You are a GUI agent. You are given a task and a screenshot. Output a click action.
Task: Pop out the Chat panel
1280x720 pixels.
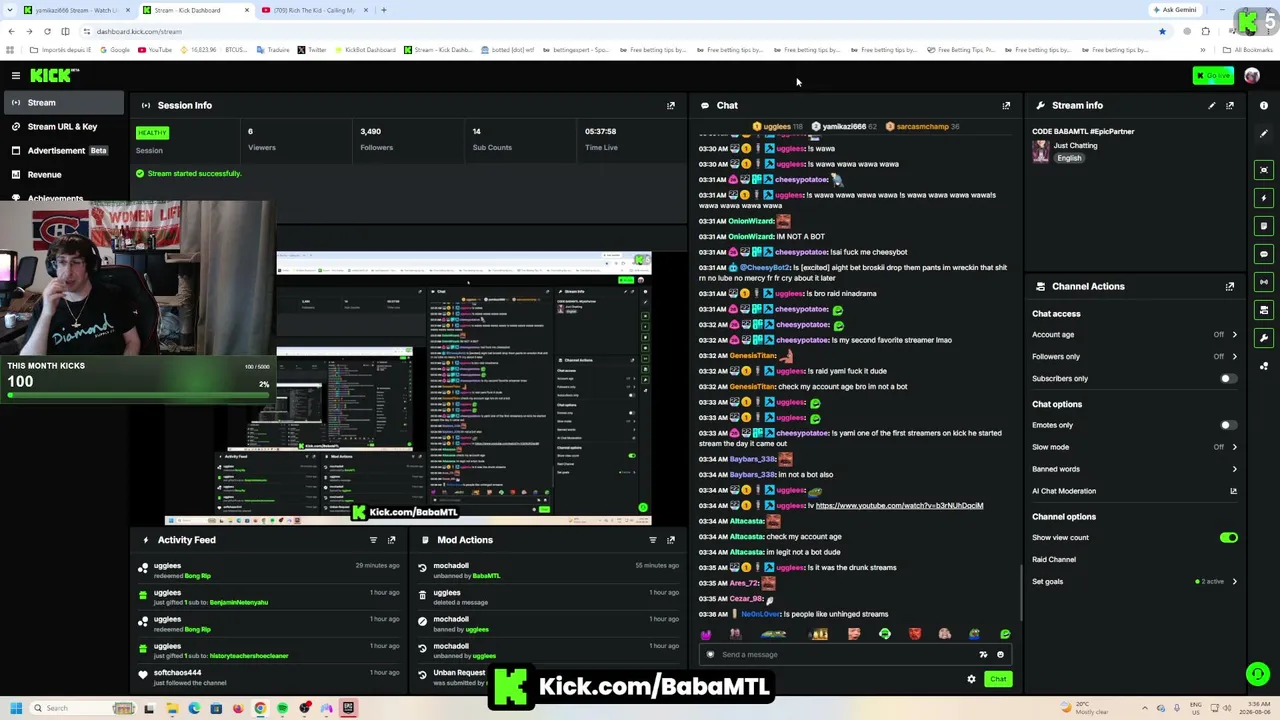[1006, 105]
